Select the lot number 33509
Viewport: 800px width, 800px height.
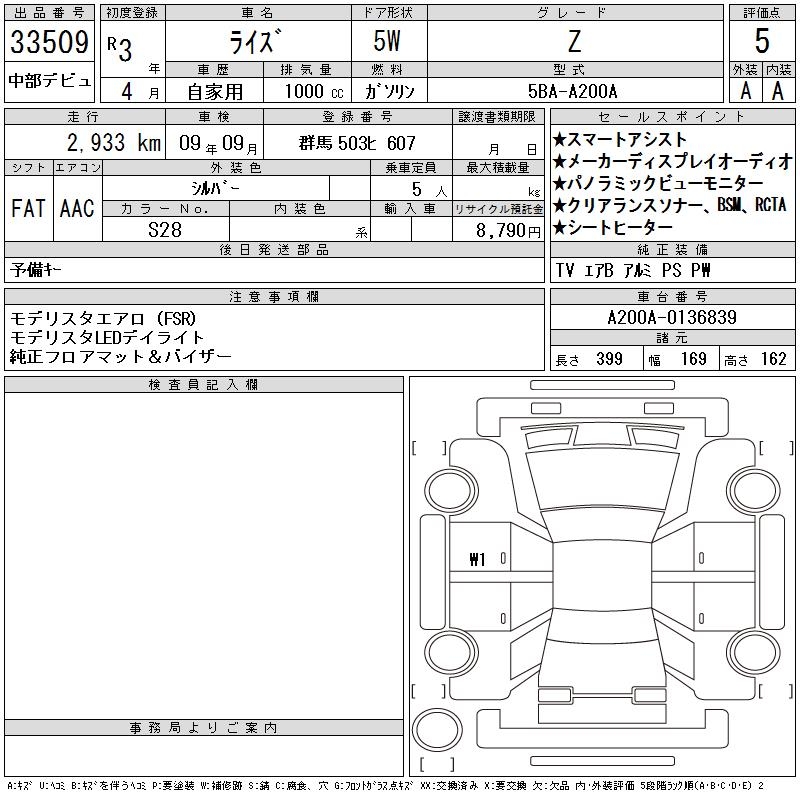49,42
